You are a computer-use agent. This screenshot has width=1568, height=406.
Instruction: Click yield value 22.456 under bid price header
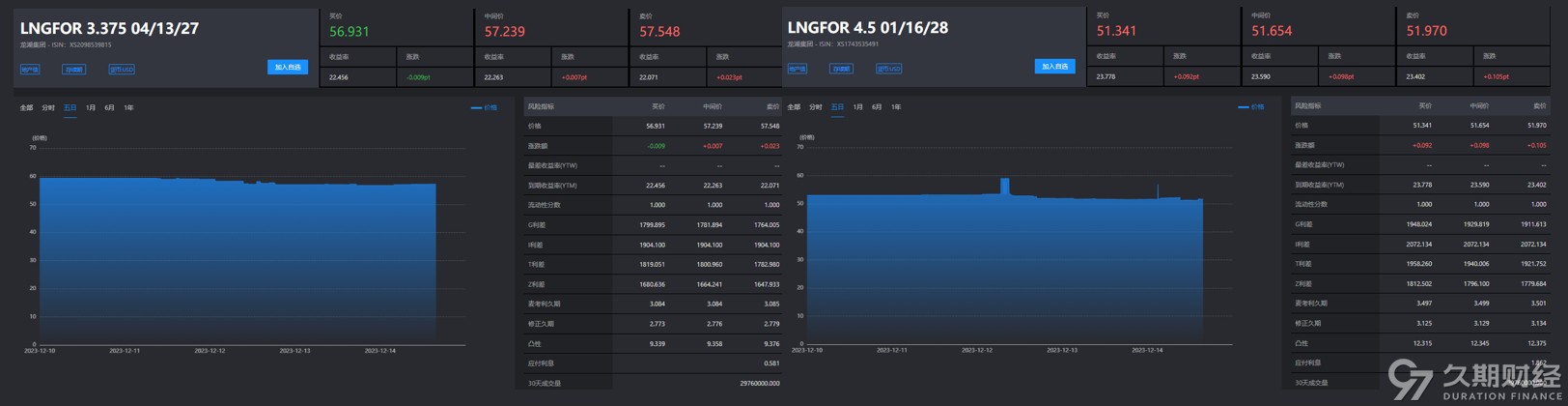tap(339, 77)
